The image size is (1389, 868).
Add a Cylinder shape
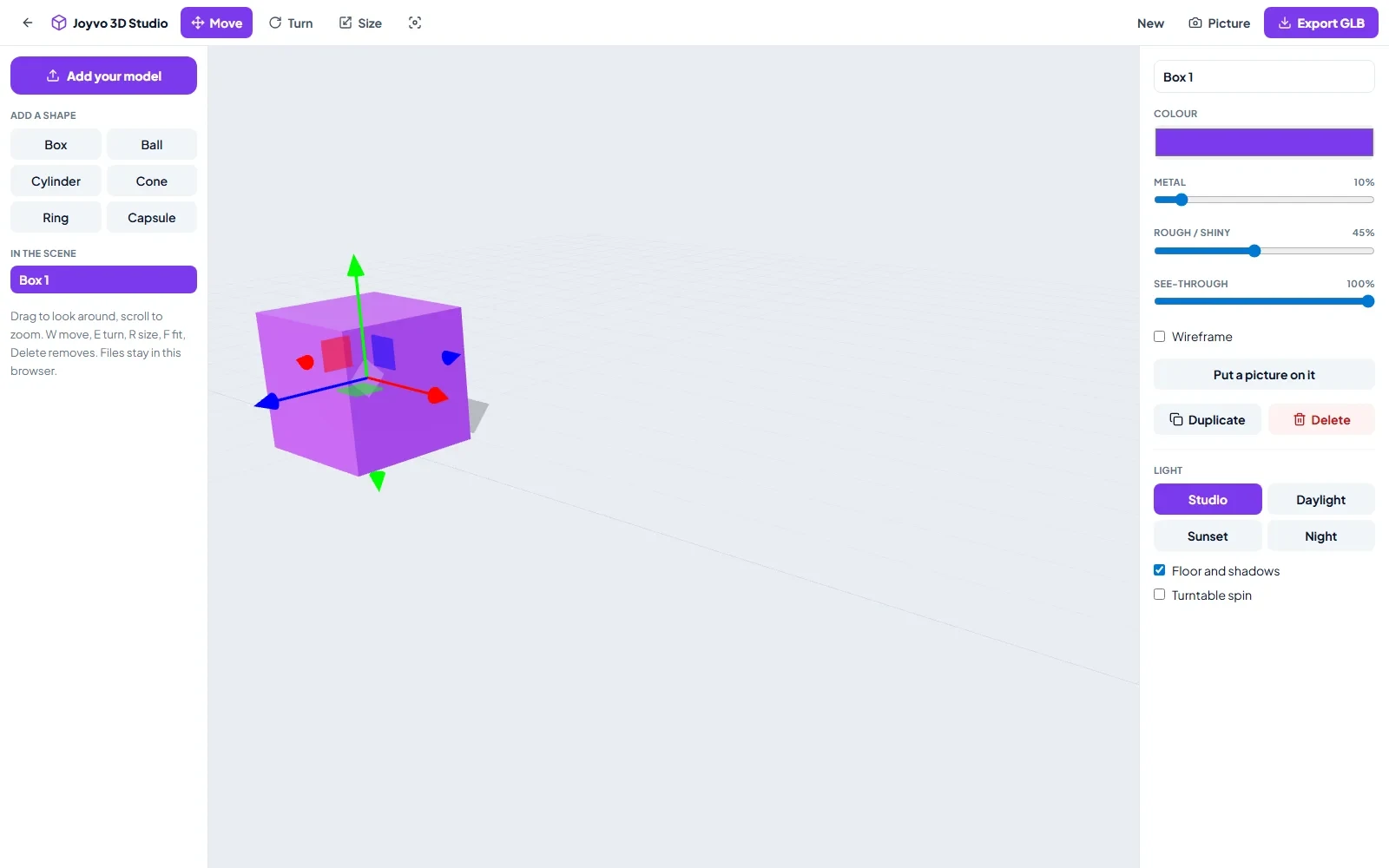point(56,181)
